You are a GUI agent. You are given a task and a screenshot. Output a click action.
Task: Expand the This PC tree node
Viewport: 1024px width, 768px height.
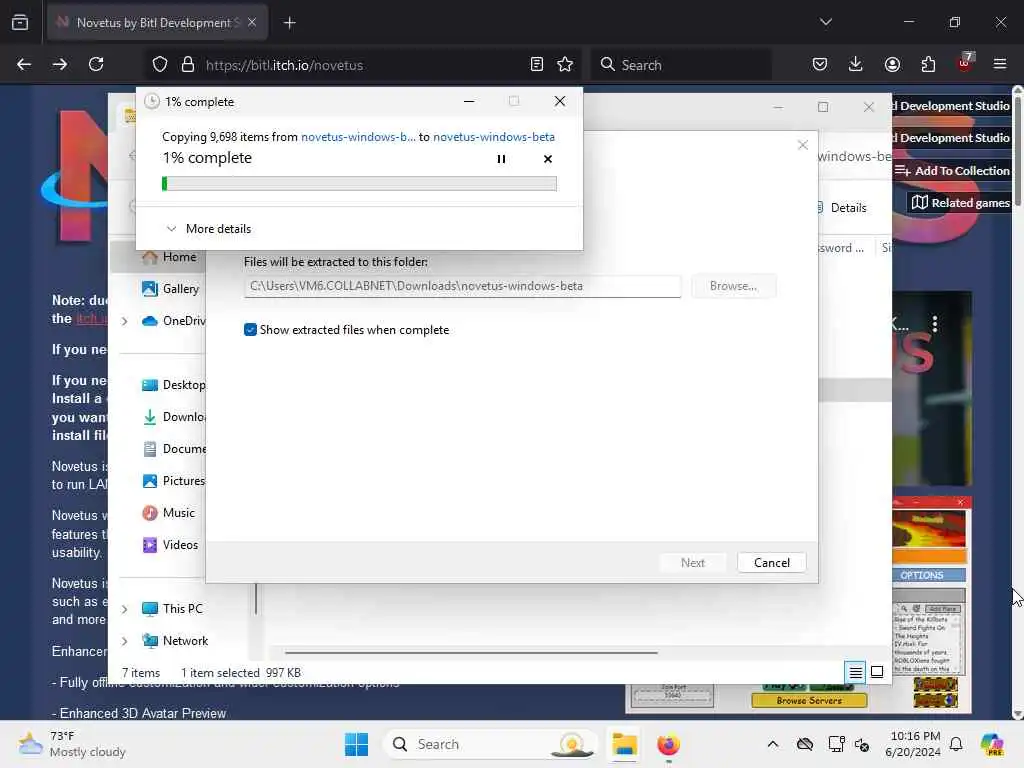[125, 609]
